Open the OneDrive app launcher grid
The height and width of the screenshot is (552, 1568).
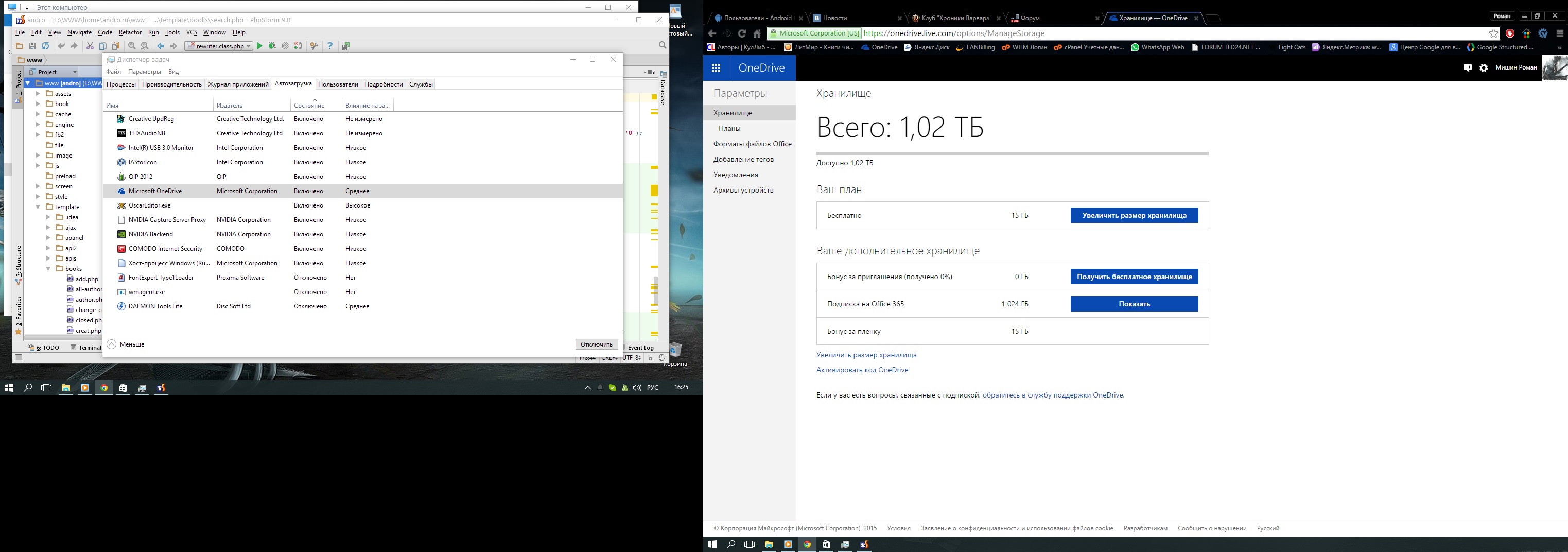716,68
